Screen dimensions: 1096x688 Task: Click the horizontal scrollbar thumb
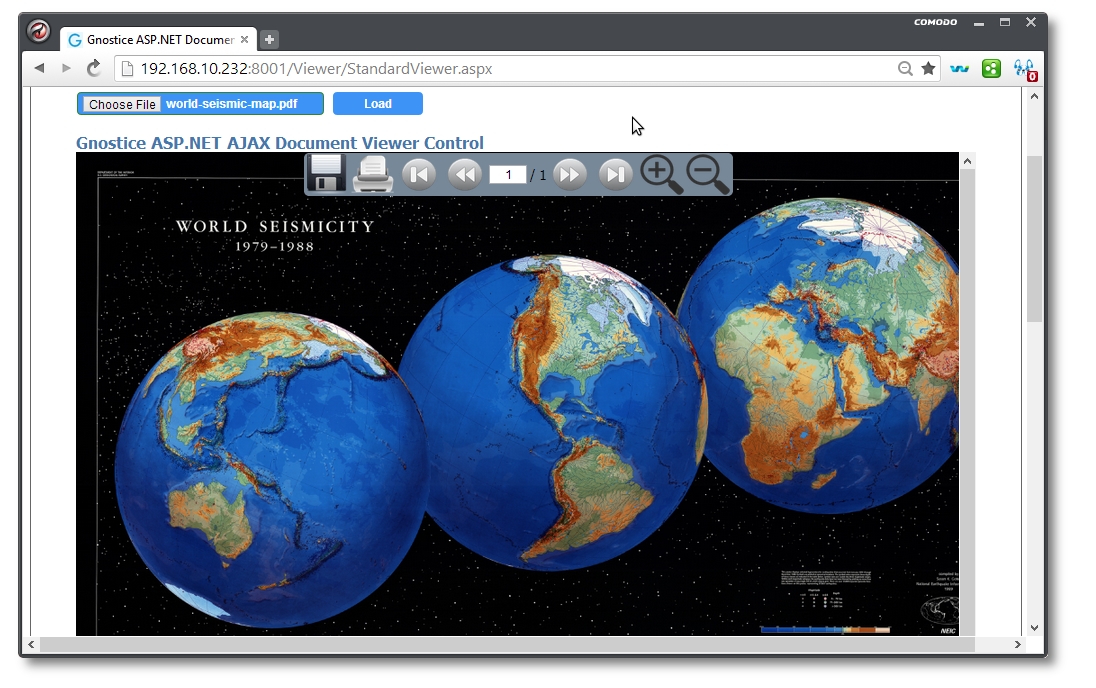tap(507, 645)
